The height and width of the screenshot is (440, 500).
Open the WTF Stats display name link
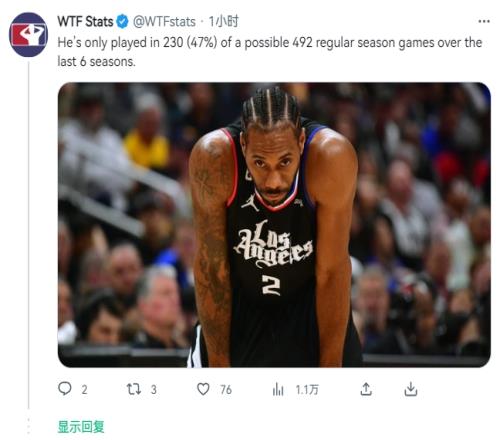(85, 22)
